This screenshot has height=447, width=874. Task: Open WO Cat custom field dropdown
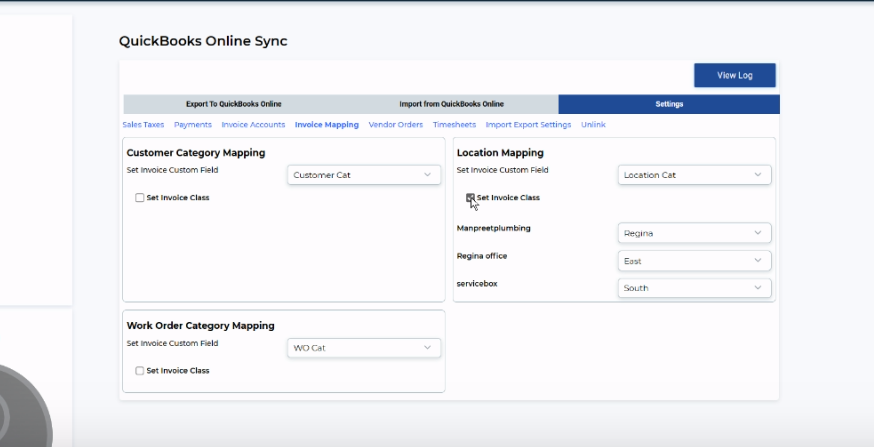pos(364,348)
